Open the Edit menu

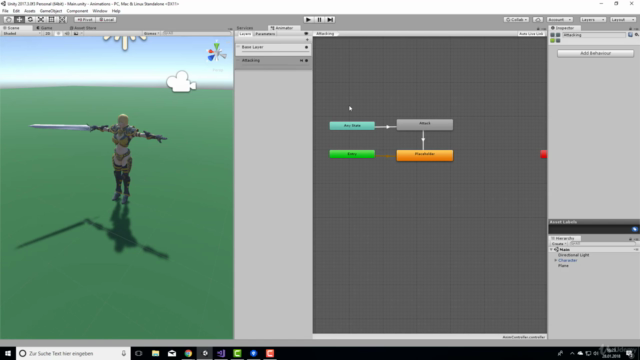tap(16, 11)
